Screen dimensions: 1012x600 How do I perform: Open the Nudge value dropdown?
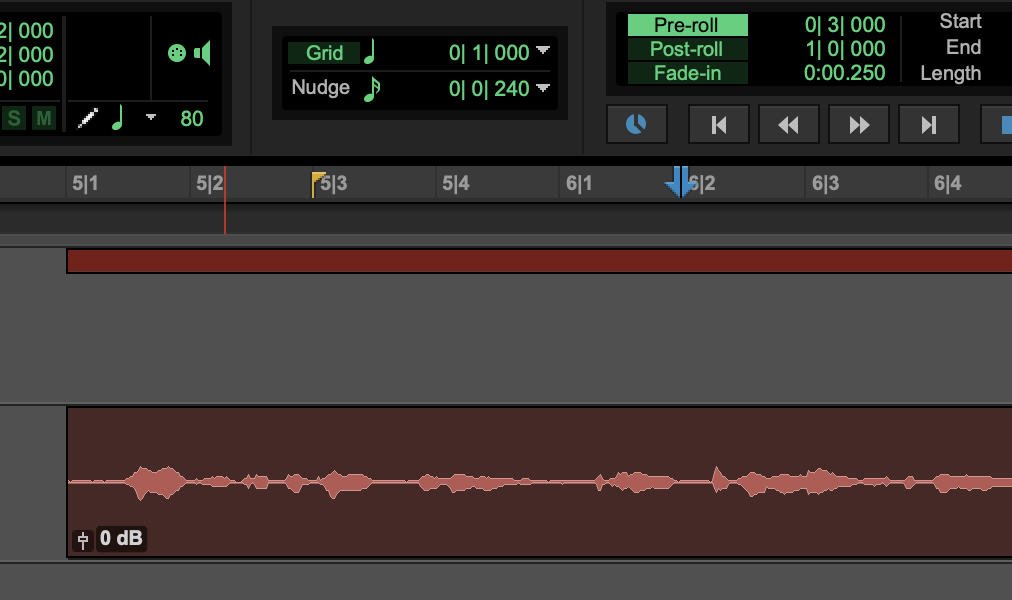point(541,88)
